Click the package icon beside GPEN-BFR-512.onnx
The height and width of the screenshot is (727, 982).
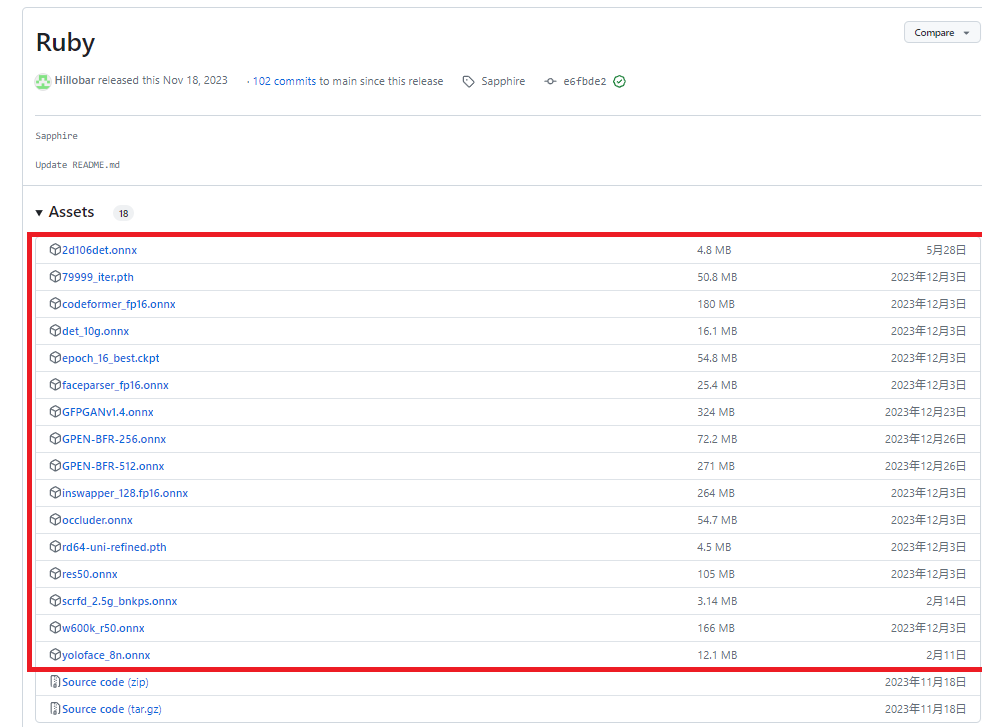point(55,465)
